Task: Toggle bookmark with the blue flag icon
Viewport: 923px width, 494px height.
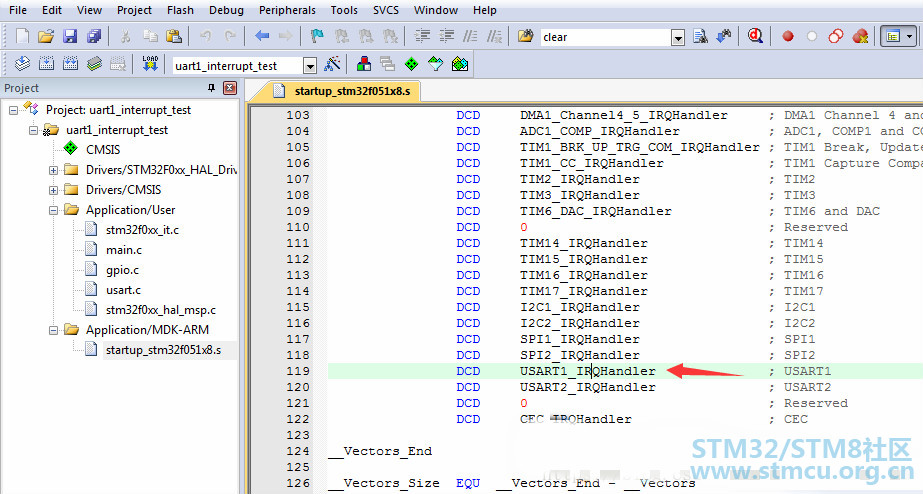Action: click(x=316, y=37)
